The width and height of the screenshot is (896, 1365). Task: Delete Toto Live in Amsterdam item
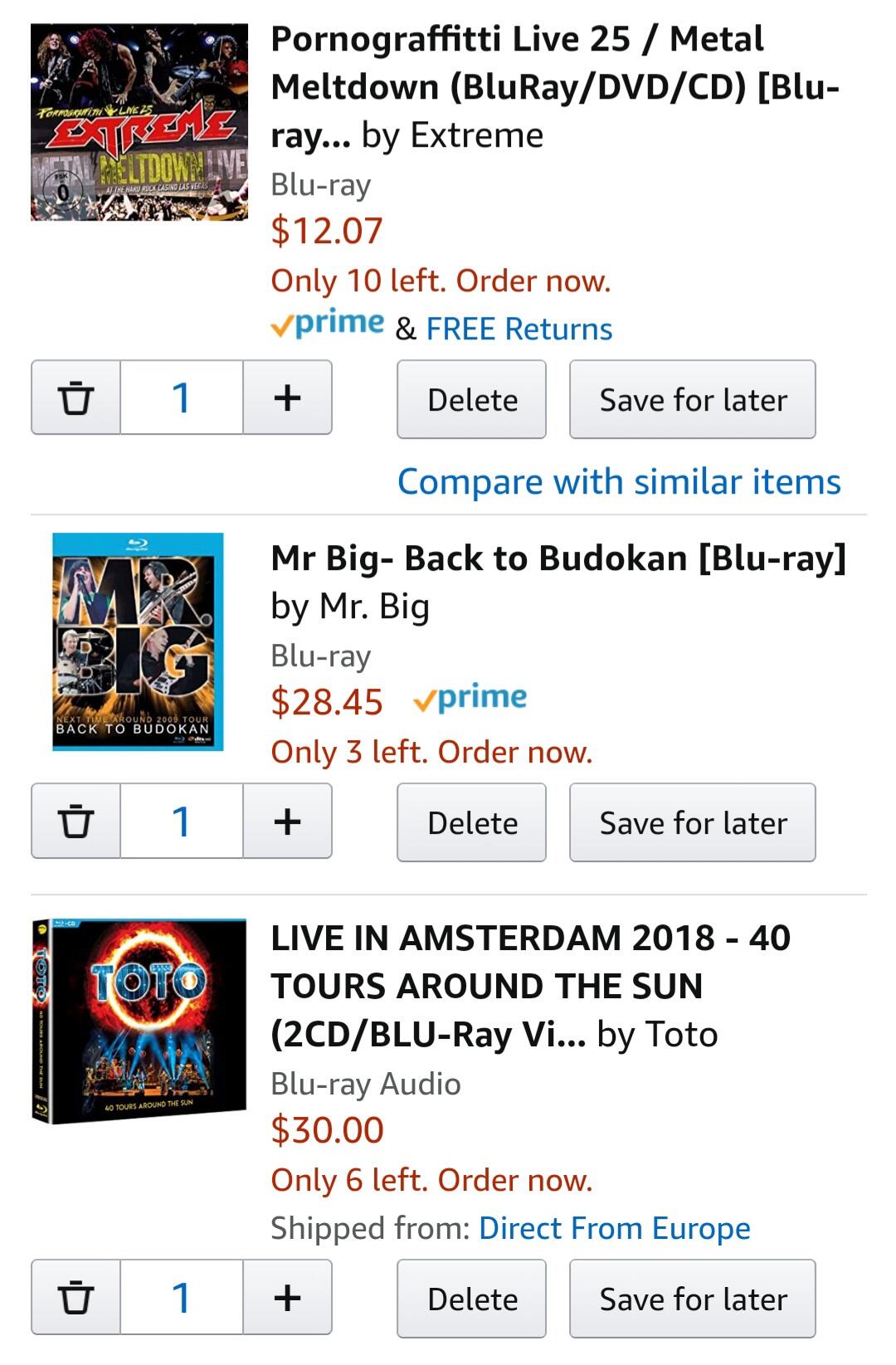coord(471,1299)
